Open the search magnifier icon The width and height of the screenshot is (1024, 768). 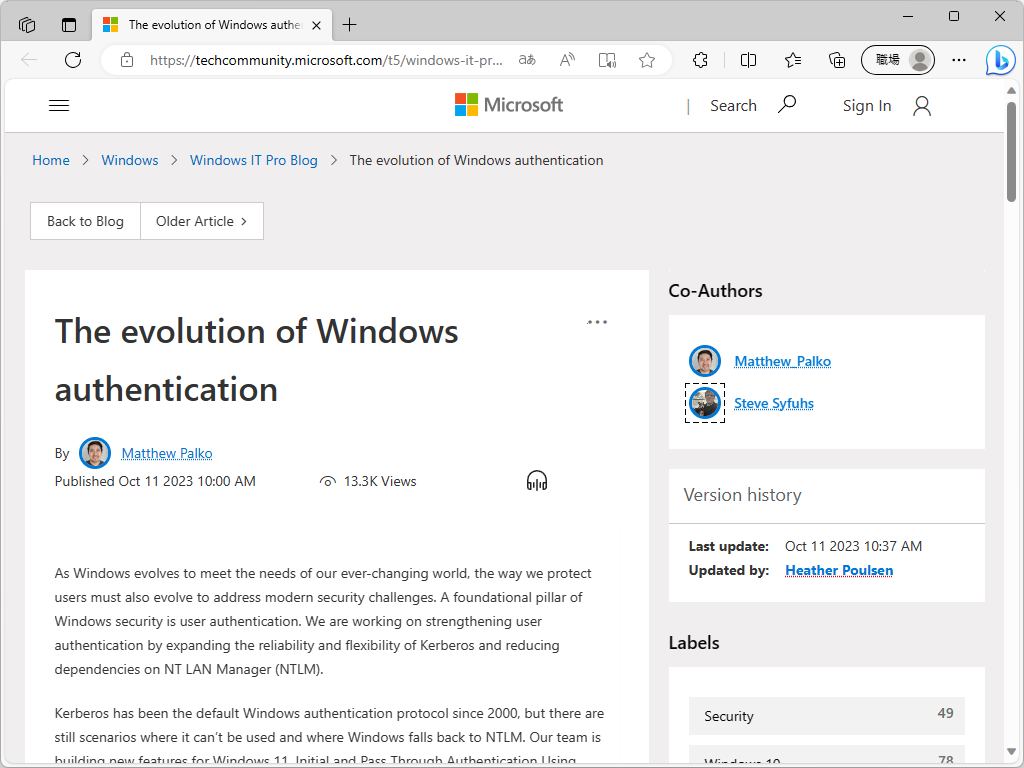(x=787, y=104)
